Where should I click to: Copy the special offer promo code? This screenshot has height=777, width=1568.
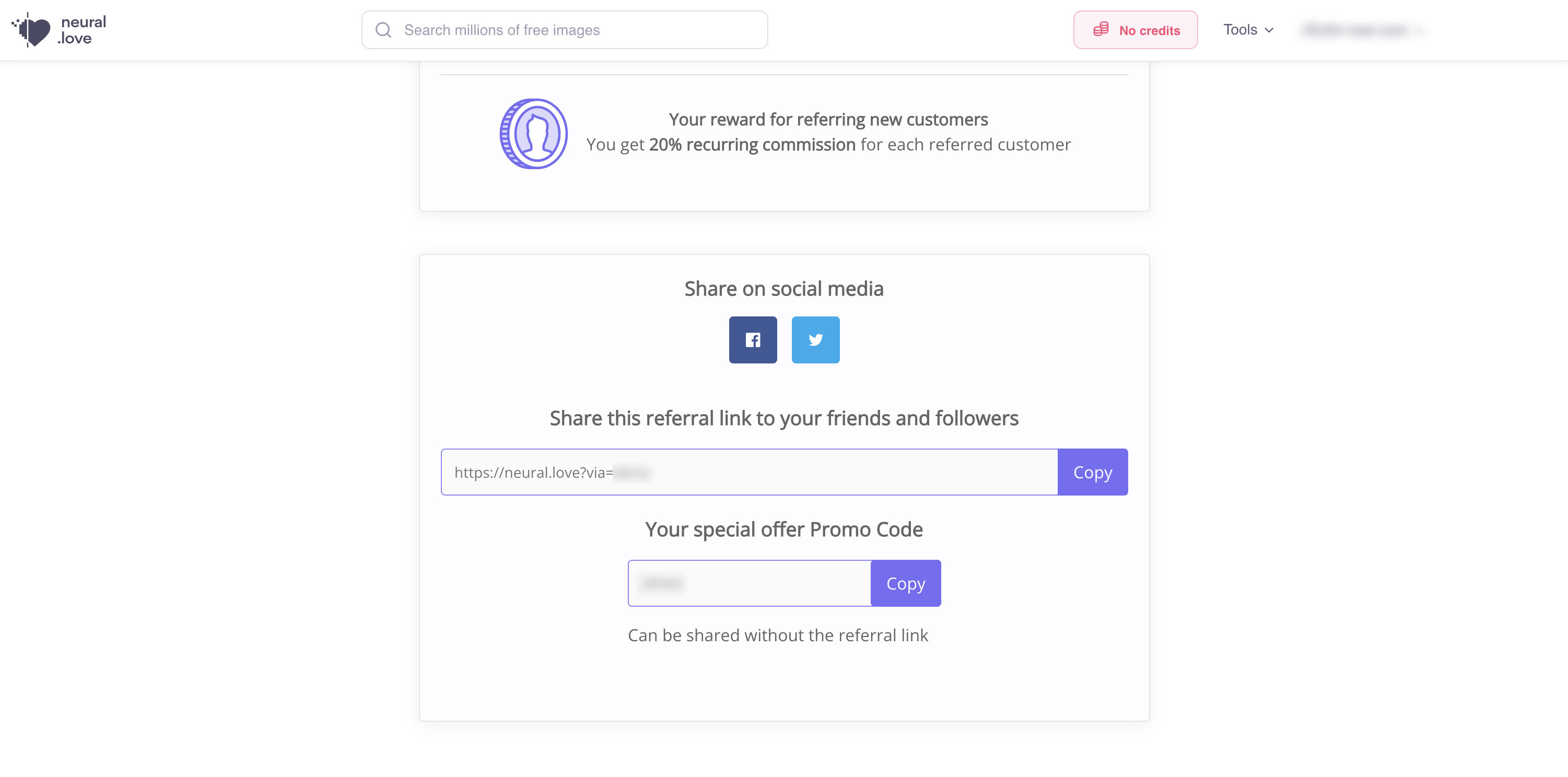click(905, 583)
